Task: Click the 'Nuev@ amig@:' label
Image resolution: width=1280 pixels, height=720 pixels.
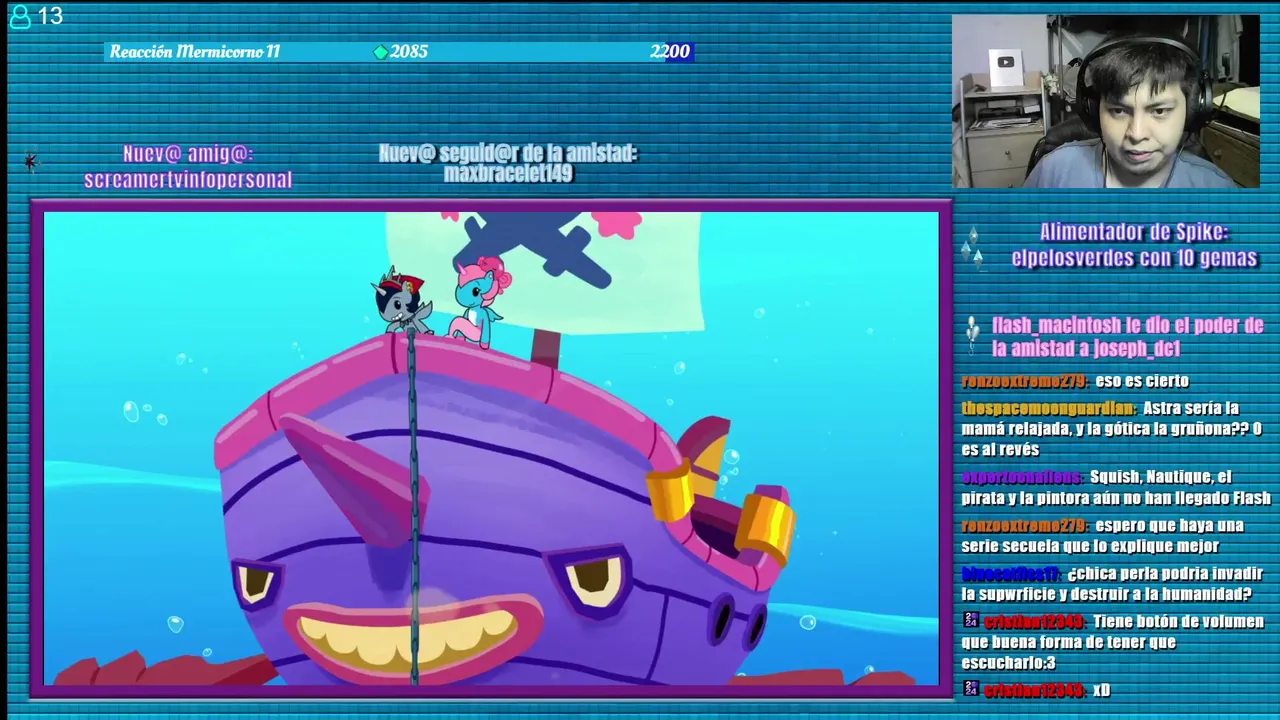Action: click(x=188, y=154)
